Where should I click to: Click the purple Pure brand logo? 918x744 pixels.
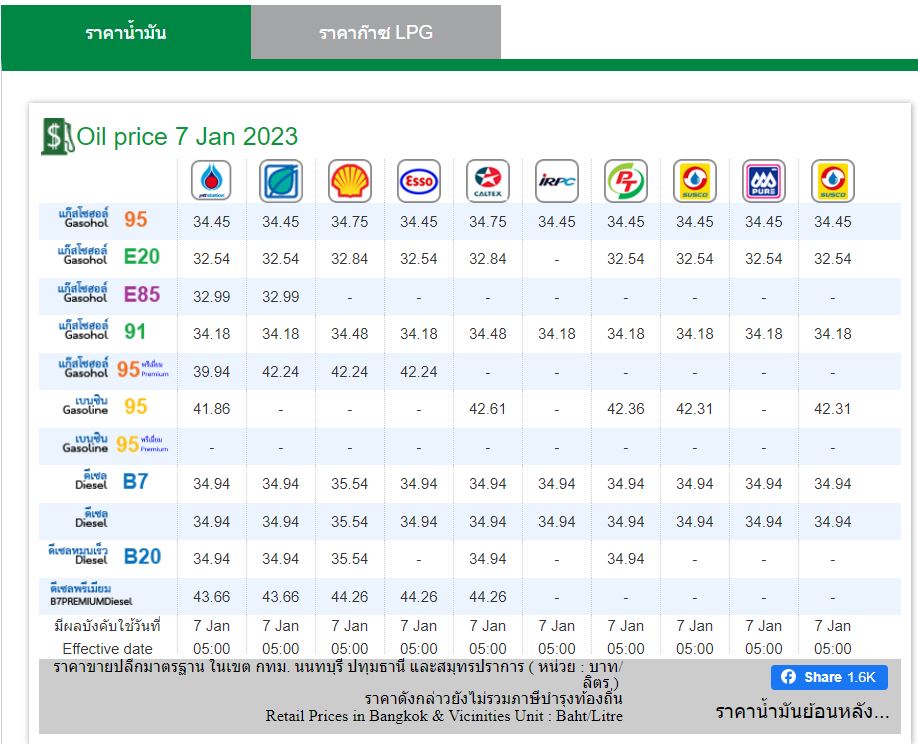[x=764, y=181]
